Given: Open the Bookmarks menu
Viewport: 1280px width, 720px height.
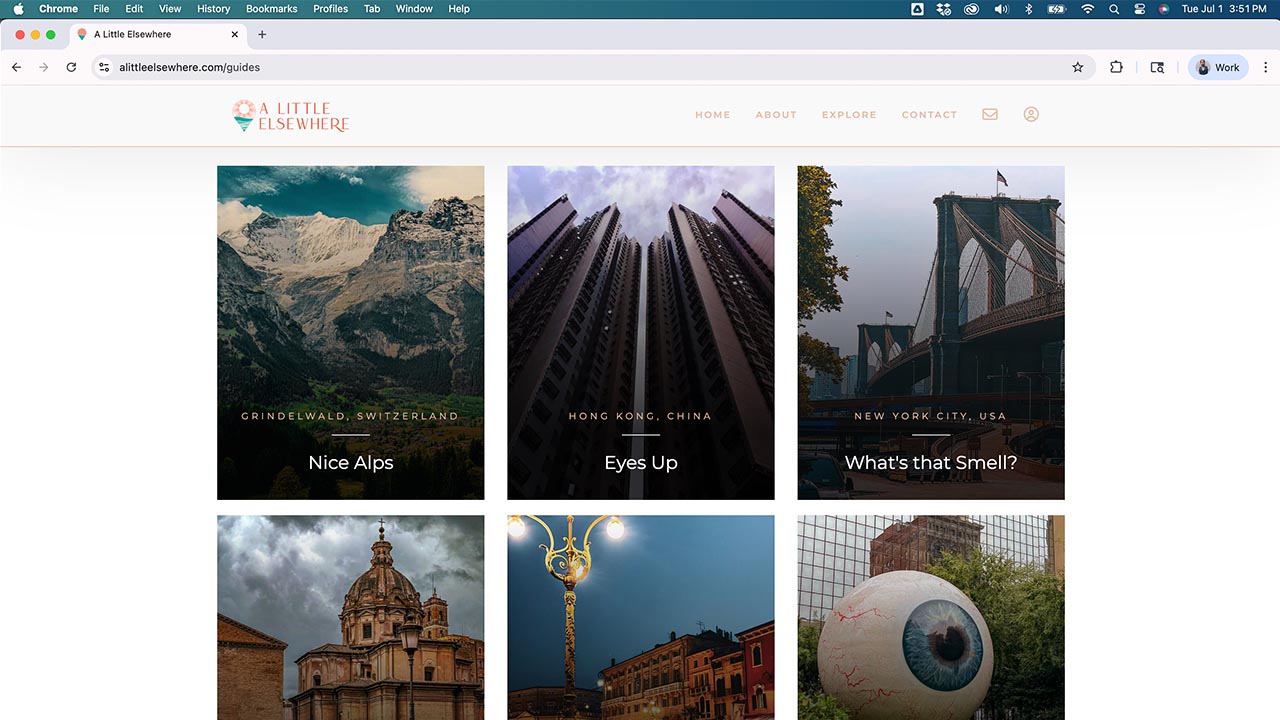Looking at the screenshot, I should coord(272,9).
